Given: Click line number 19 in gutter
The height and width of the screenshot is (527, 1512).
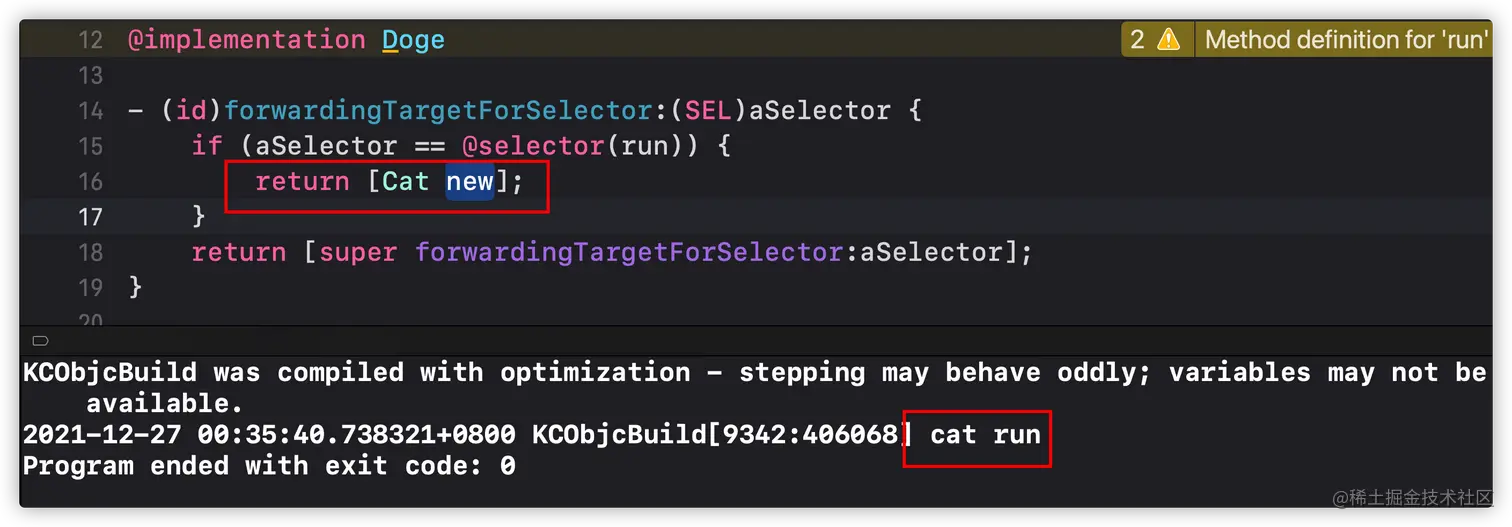Looking at the screenshot, I should coord(90,288).
